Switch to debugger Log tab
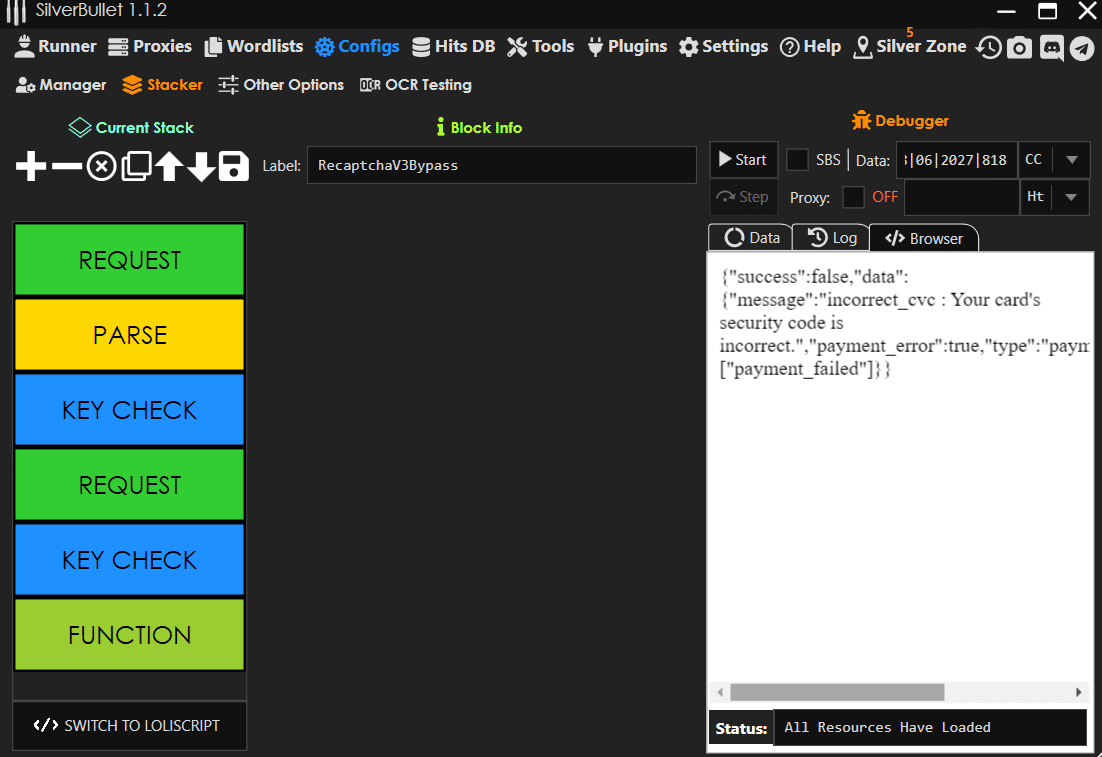Viewport: 1102px width, 757px height. [x=831, y=238]
